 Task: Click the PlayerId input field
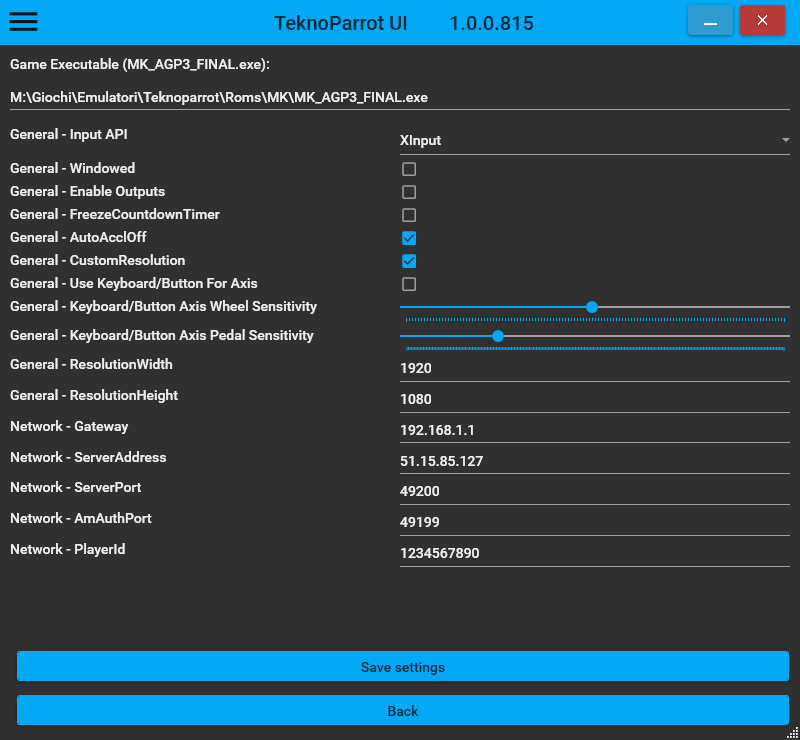(x=595, y=554)
